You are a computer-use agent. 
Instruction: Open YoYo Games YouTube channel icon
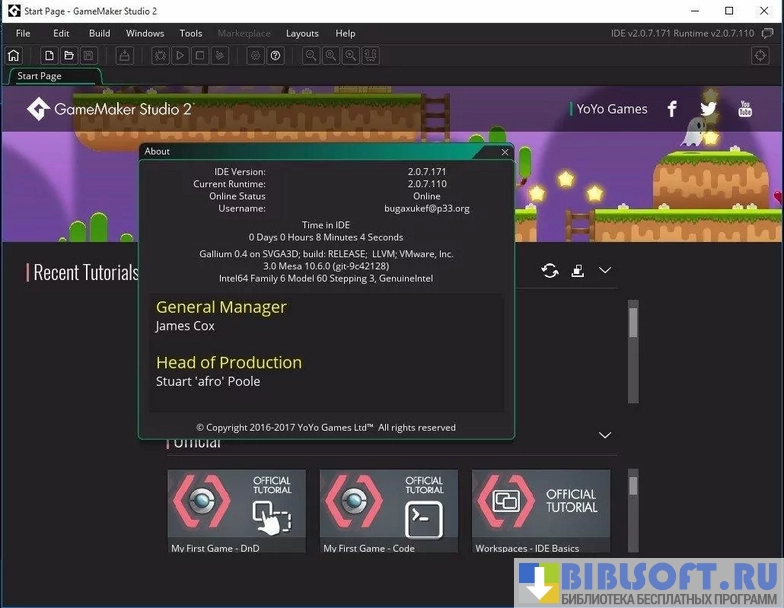tap(745, 109)
